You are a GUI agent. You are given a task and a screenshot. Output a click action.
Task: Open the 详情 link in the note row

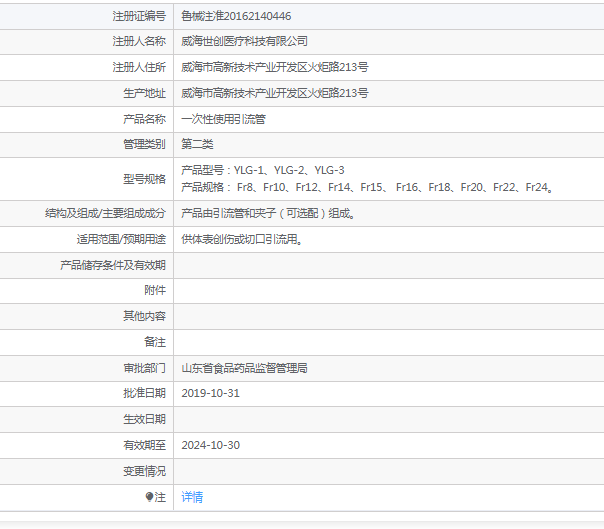click(x=192, y=497)
